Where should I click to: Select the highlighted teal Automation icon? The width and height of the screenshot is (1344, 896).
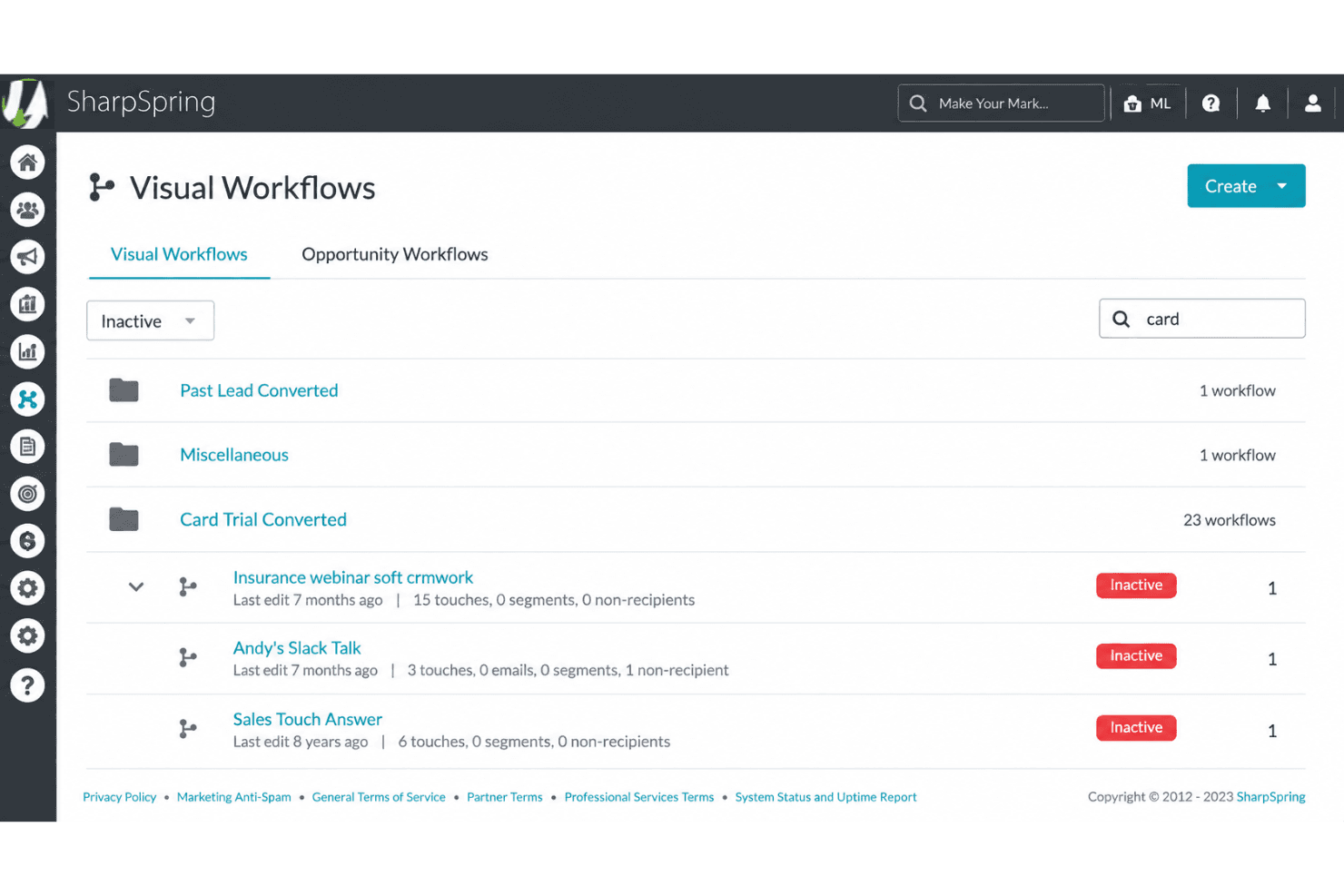[28, 399]
